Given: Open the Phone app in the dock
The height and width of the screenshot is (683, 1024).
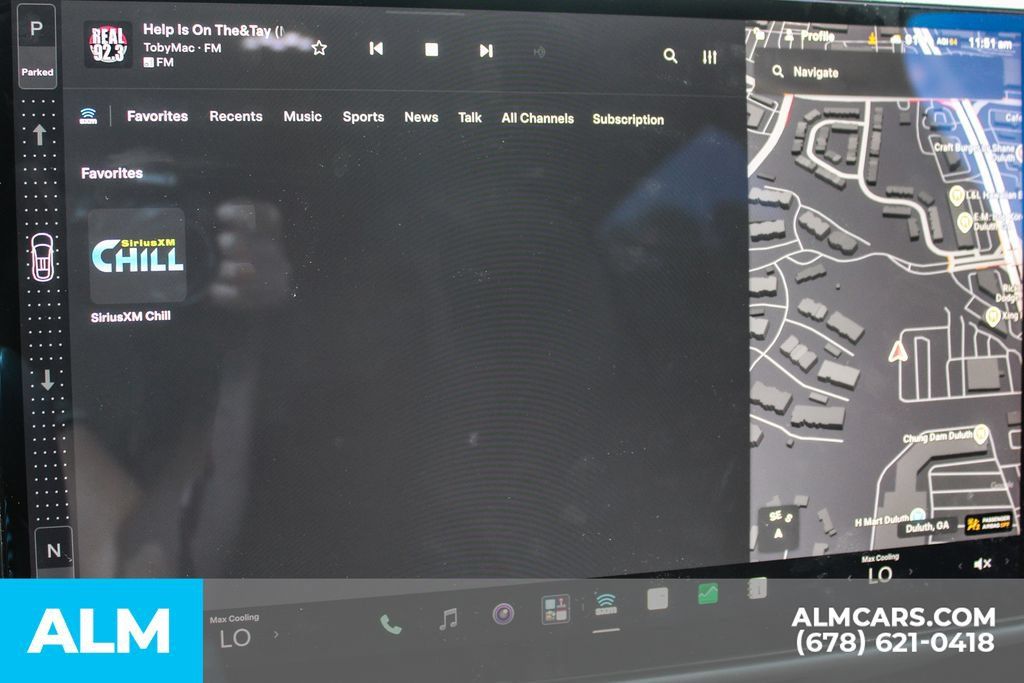Looking at the screenshot, I should 391,625.
